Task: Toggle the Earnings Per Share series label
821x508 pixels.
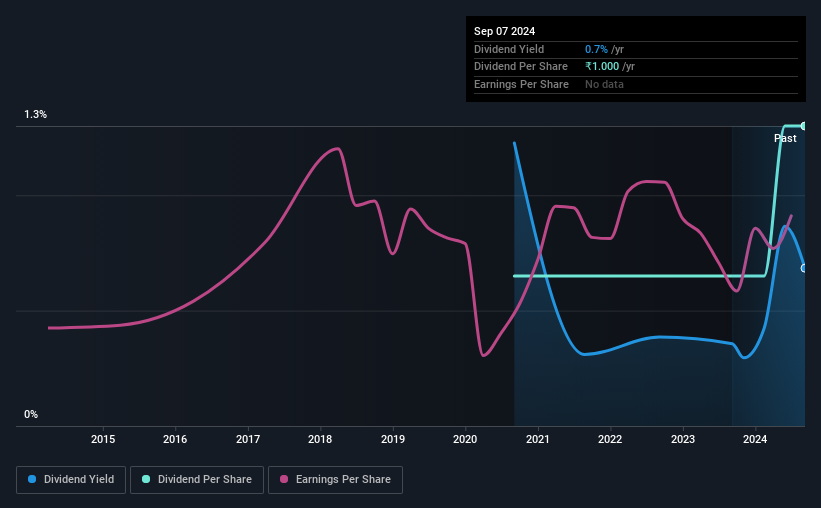Action: pos(342,480)
